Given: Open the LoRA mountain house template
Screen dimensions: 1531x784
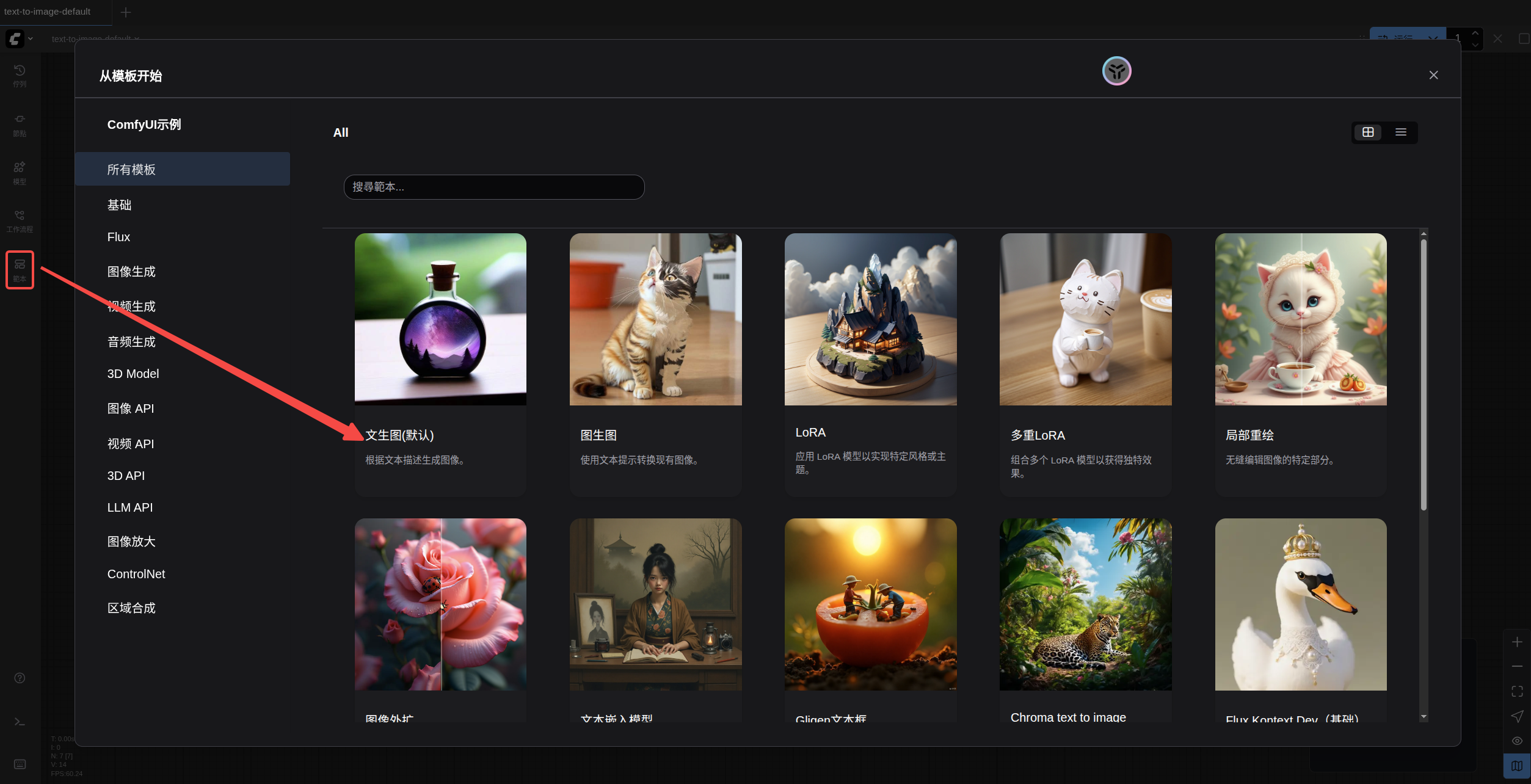Looking at the screenshot, I should pos(870,319).
